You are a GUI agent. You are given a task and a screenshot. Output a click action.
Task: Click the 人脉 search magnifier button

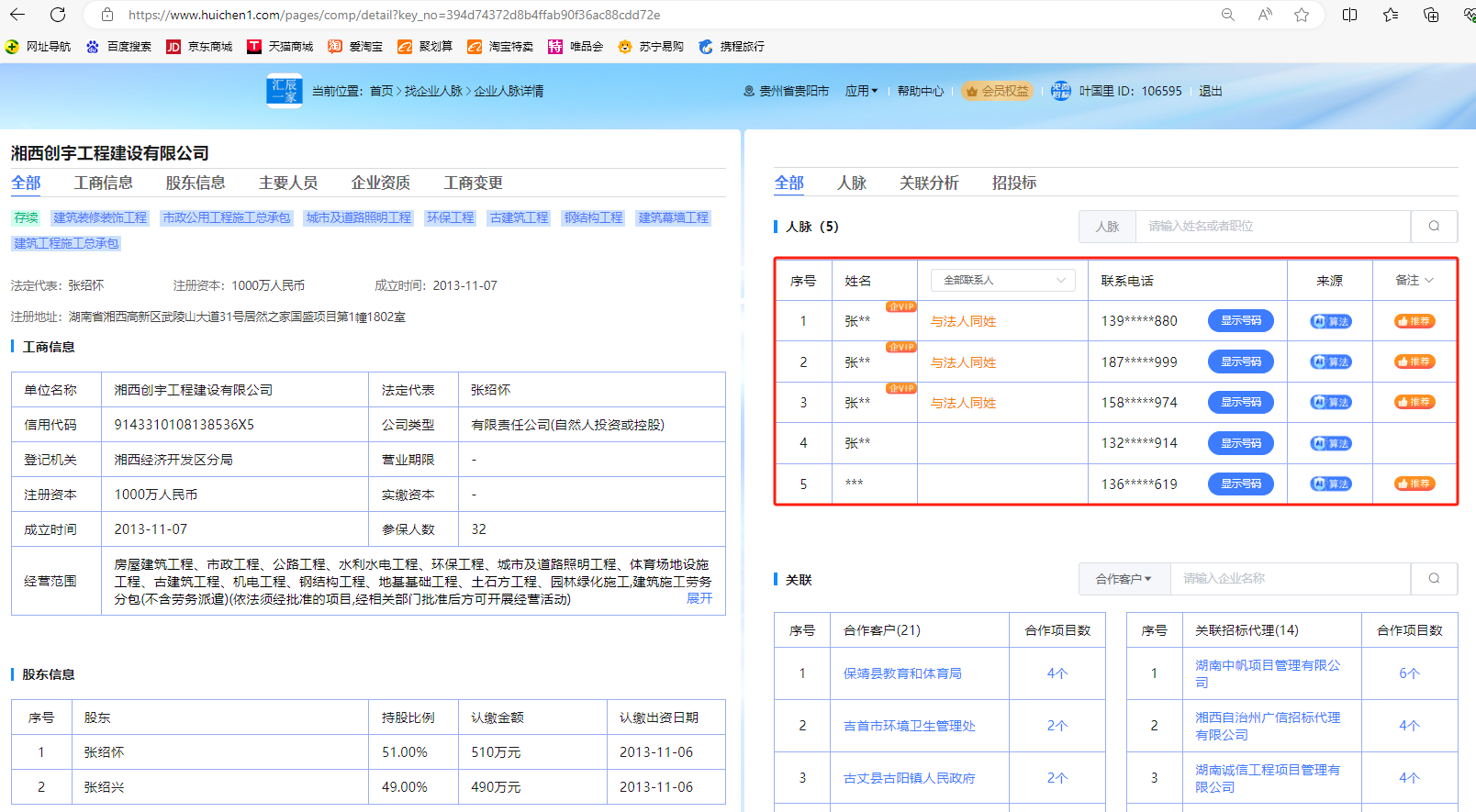pos(1434,226)
